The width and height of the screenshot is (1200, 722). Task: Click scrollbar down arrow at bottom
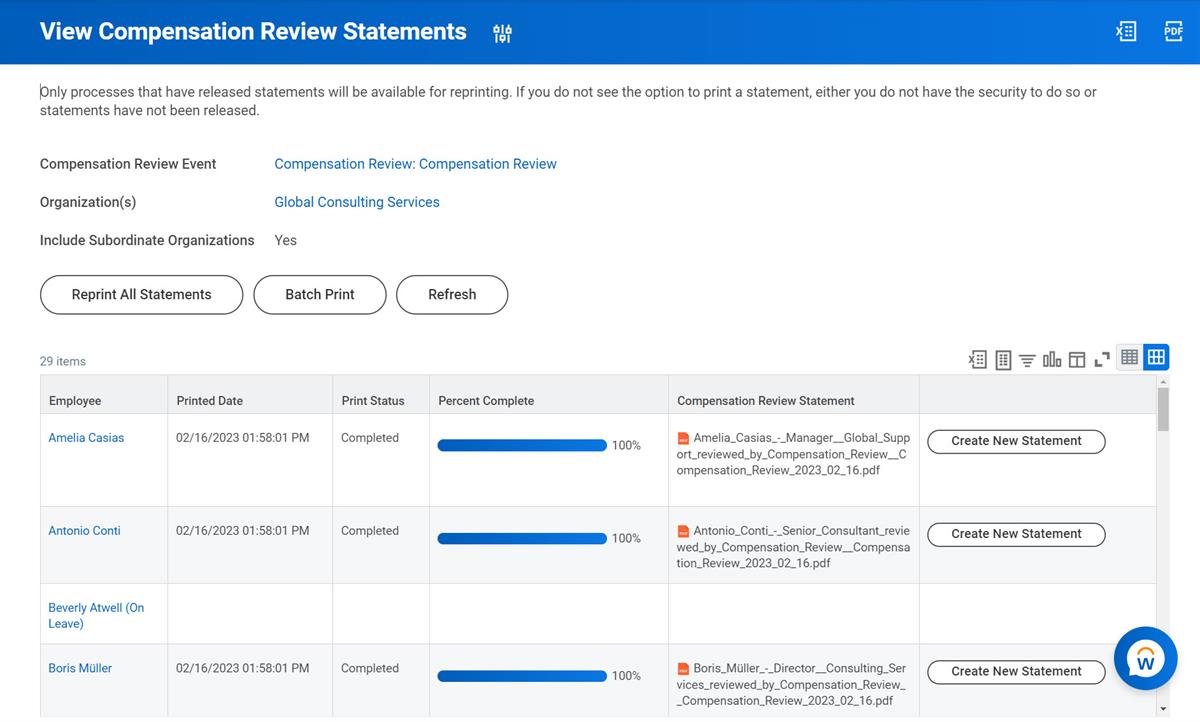click(x=1163, y=709)
